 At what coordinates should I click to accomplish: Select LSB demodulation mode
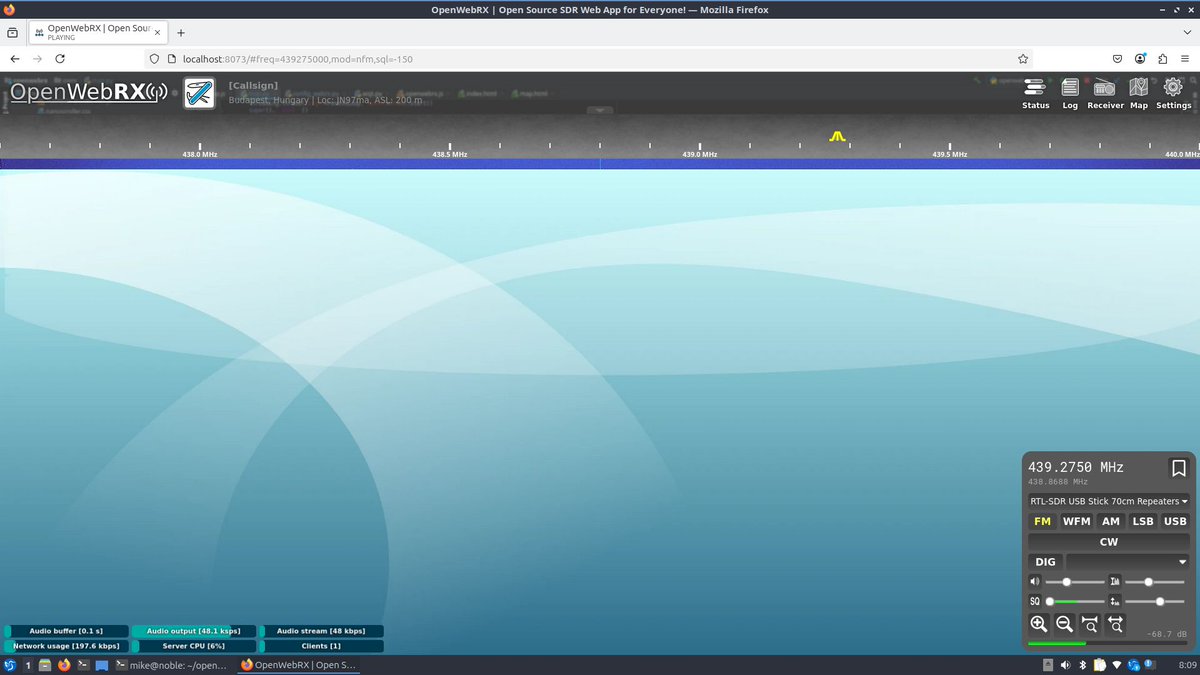(x=1143, y=521)
